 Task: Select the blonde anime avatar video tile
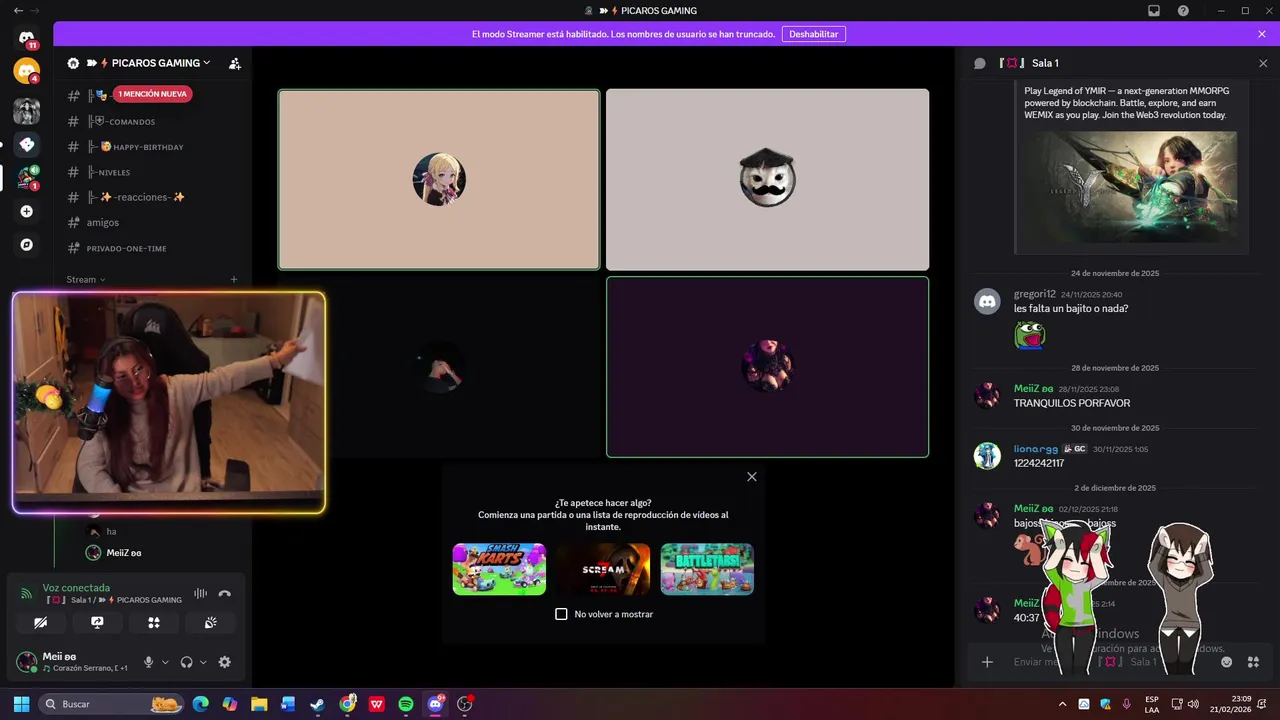tap(439, 180)
